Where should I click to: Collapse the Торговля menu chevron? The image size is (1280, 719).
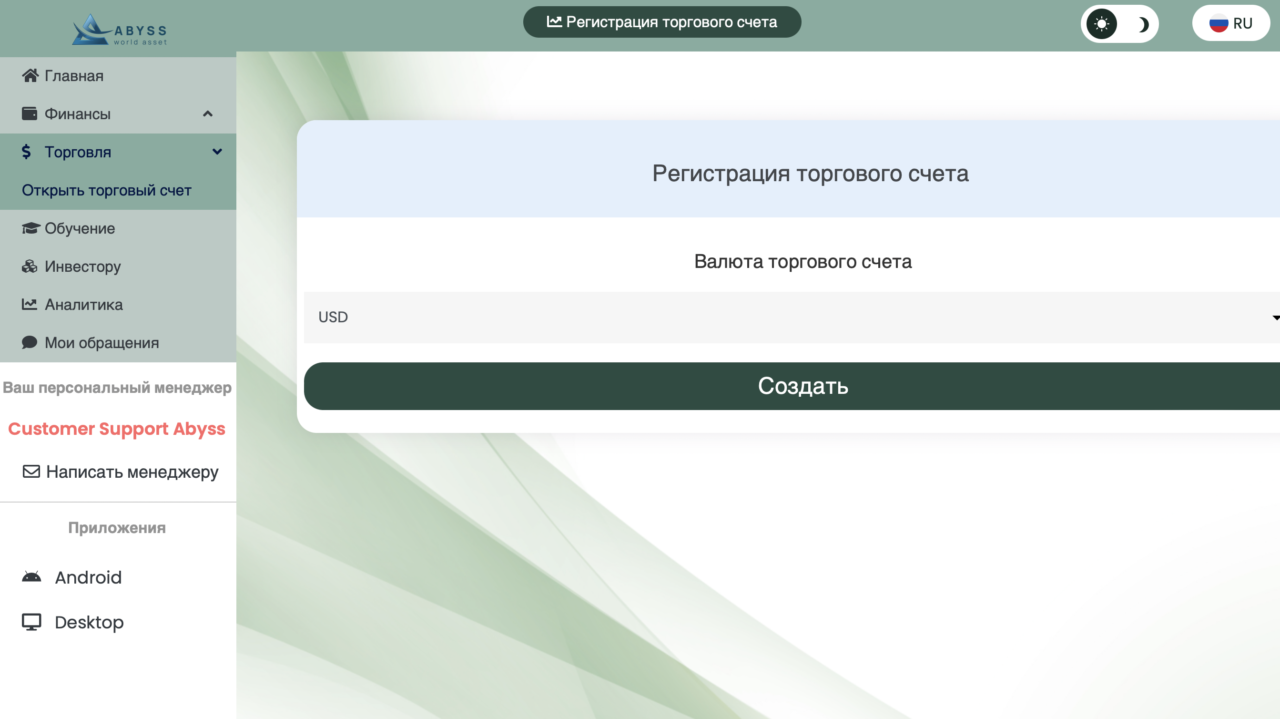pyautogui.click(x=217, y=152)
